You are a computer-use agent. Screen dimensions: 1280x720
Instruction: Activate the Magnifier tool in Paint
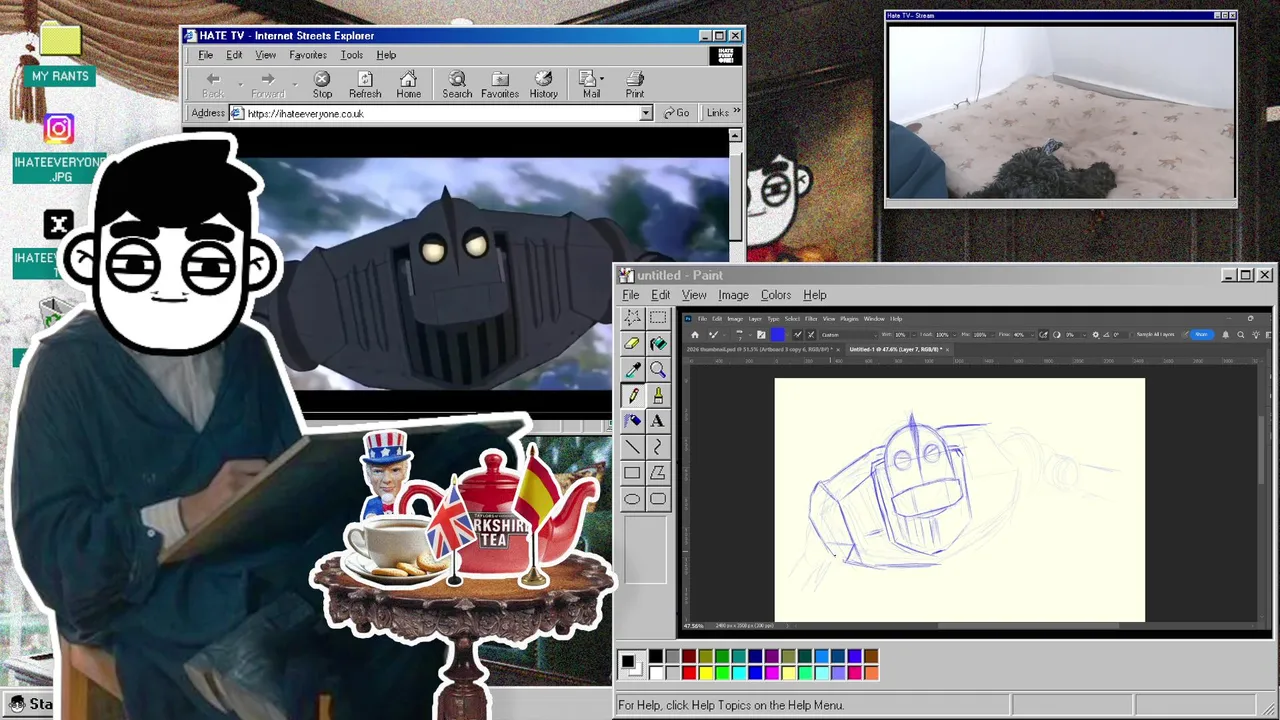click(658, 370)
